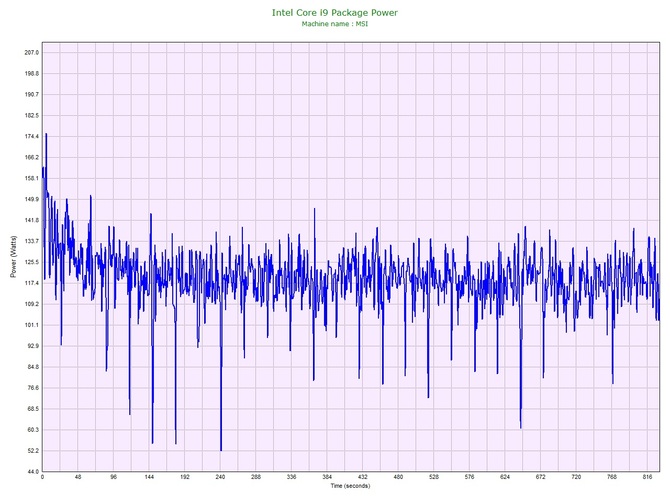Click the chart title Intel Core i9 Package Power

coord(334,12)
